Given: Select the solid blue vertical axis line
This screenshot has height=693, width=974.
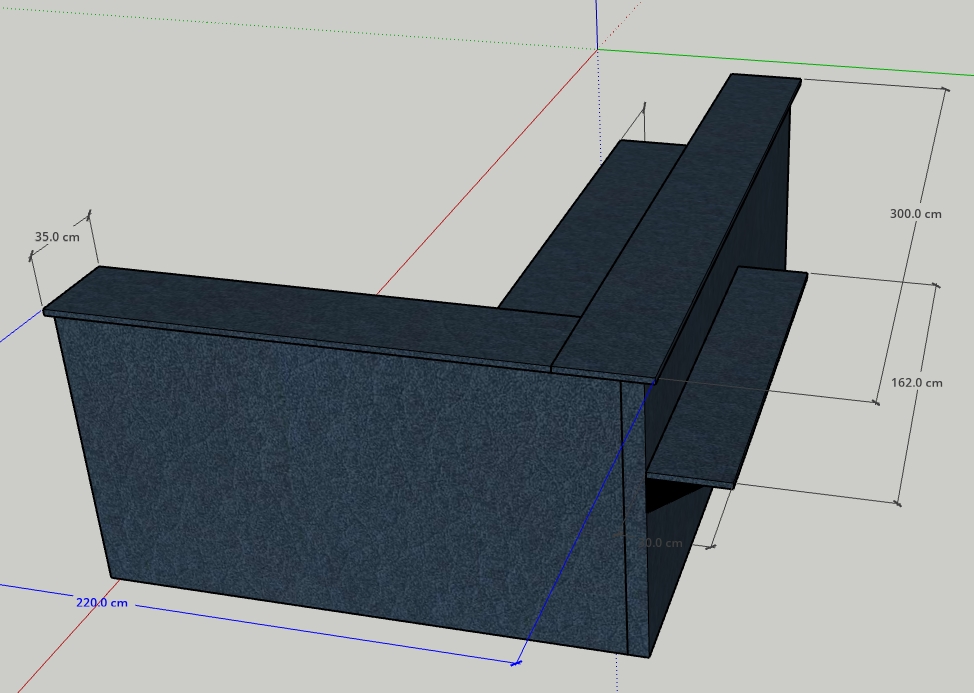Looking at the screenshot, I should coord(597,22).
